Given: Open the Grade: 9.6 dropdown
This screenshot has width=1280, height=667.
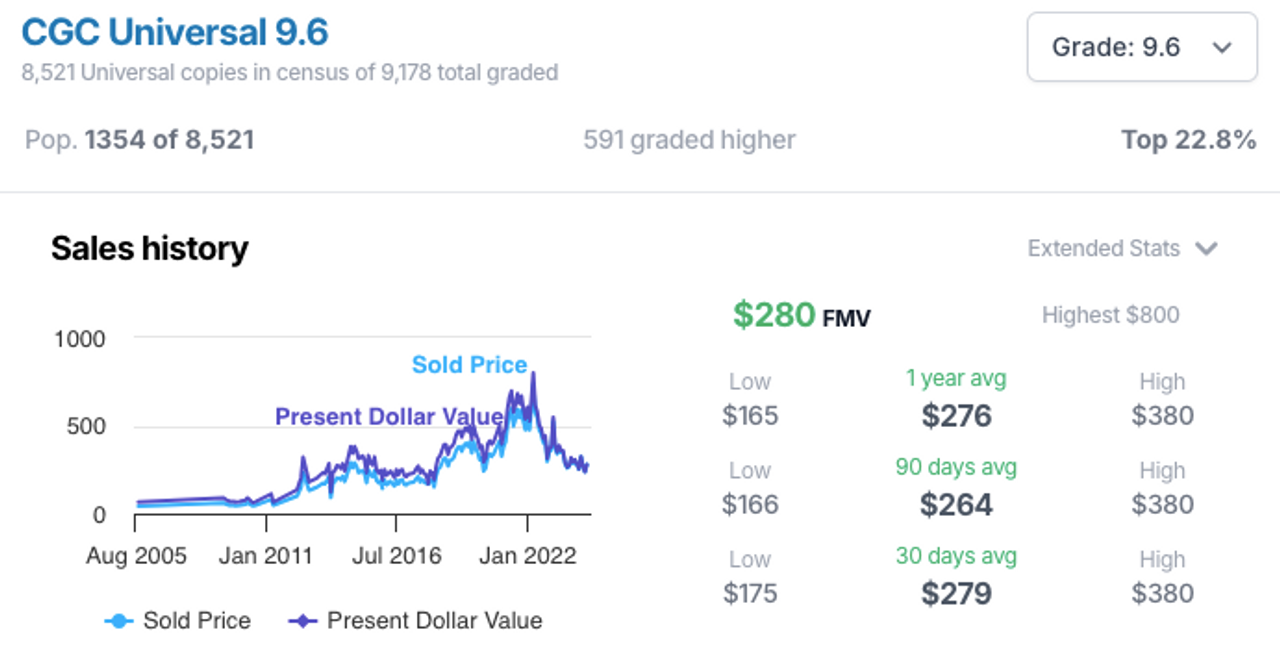Looking at the screenshot, I should (1142, 47).
